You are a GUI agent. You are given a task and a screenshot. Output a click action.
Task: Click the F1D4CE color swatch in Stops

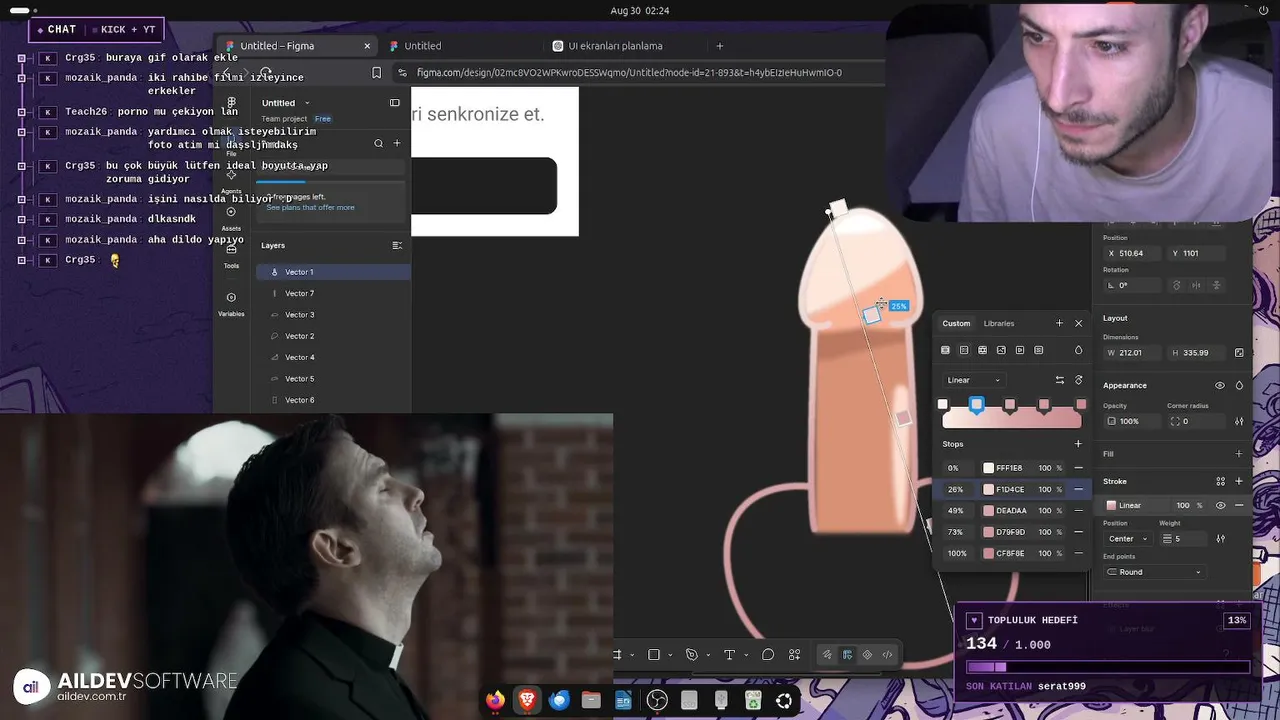pos(988,490)
